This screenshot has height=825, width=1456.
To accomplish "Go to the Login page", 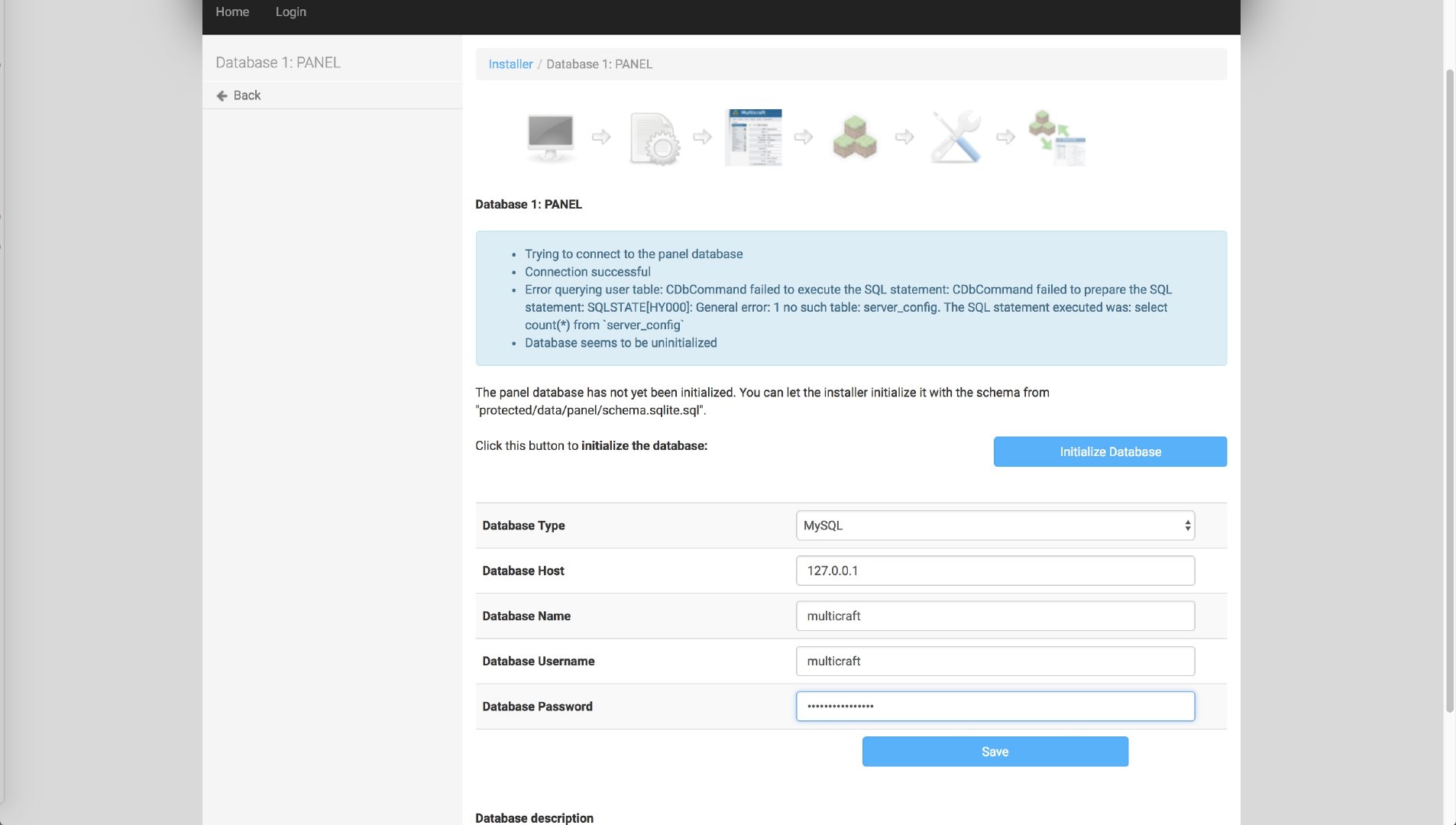I will [x=290, y=12].
